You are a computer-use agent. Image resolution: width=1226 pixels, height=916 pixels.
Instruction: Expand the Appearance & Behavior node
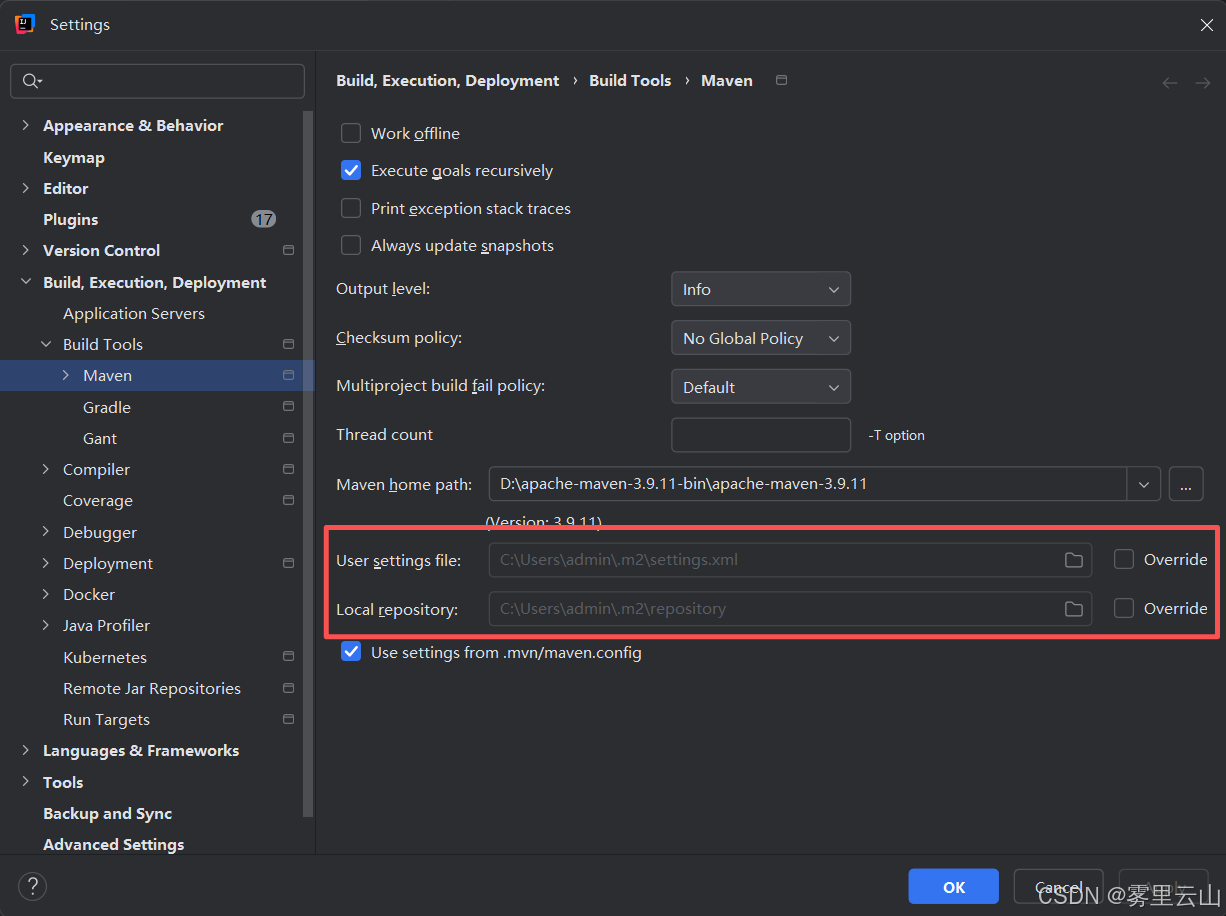click(x=26, y=125)
